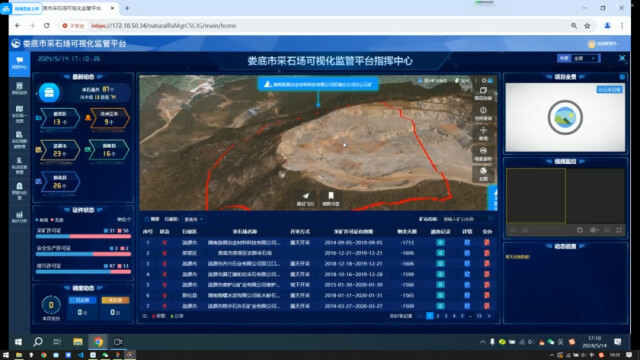640x360 pixels.
Task: Click the panorama thumbnail in 项目全景
Action: (565, 118)
